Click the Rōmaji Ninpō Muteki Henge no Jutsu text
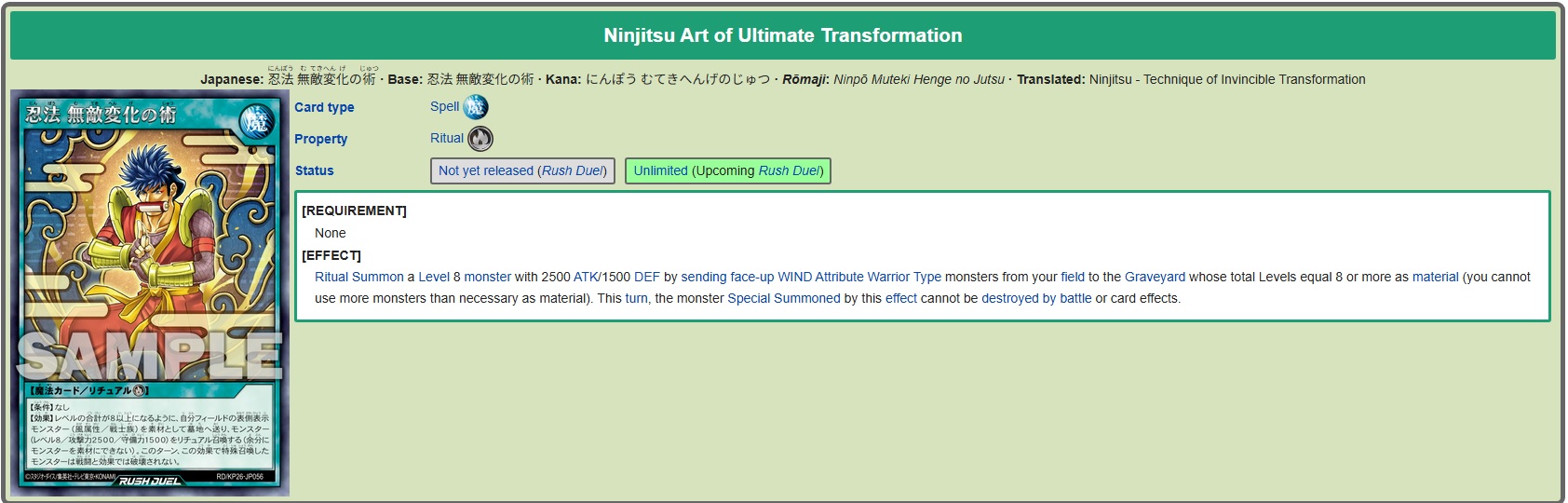This screenshot has width=1568, height=503. [x=919, y=79]
